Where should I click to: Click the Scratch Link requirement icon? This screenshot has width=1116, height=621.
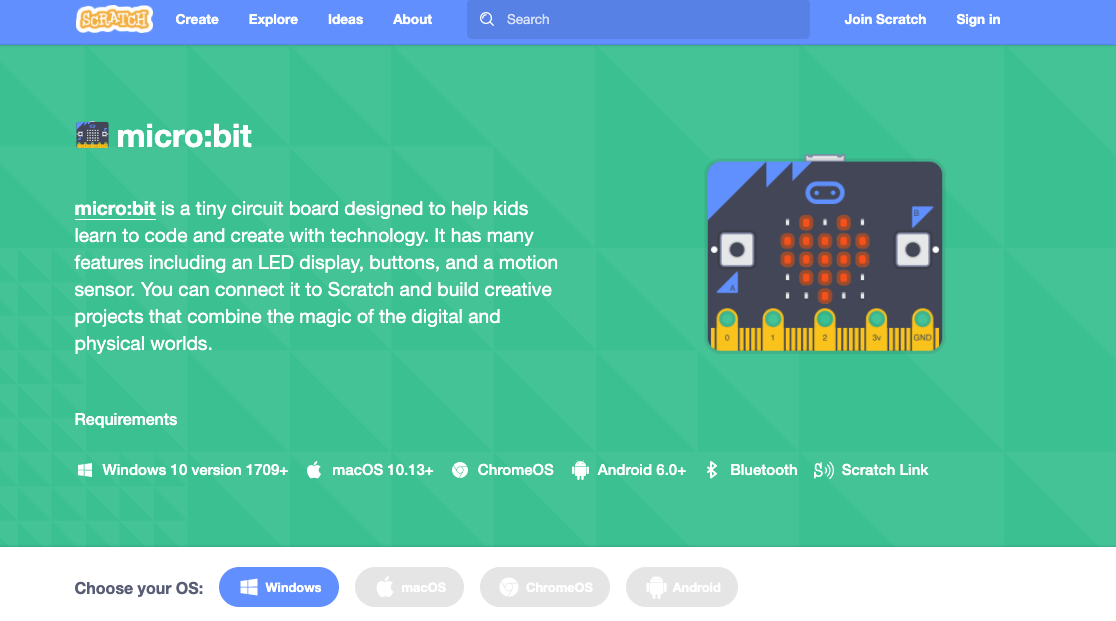(823, 470)
